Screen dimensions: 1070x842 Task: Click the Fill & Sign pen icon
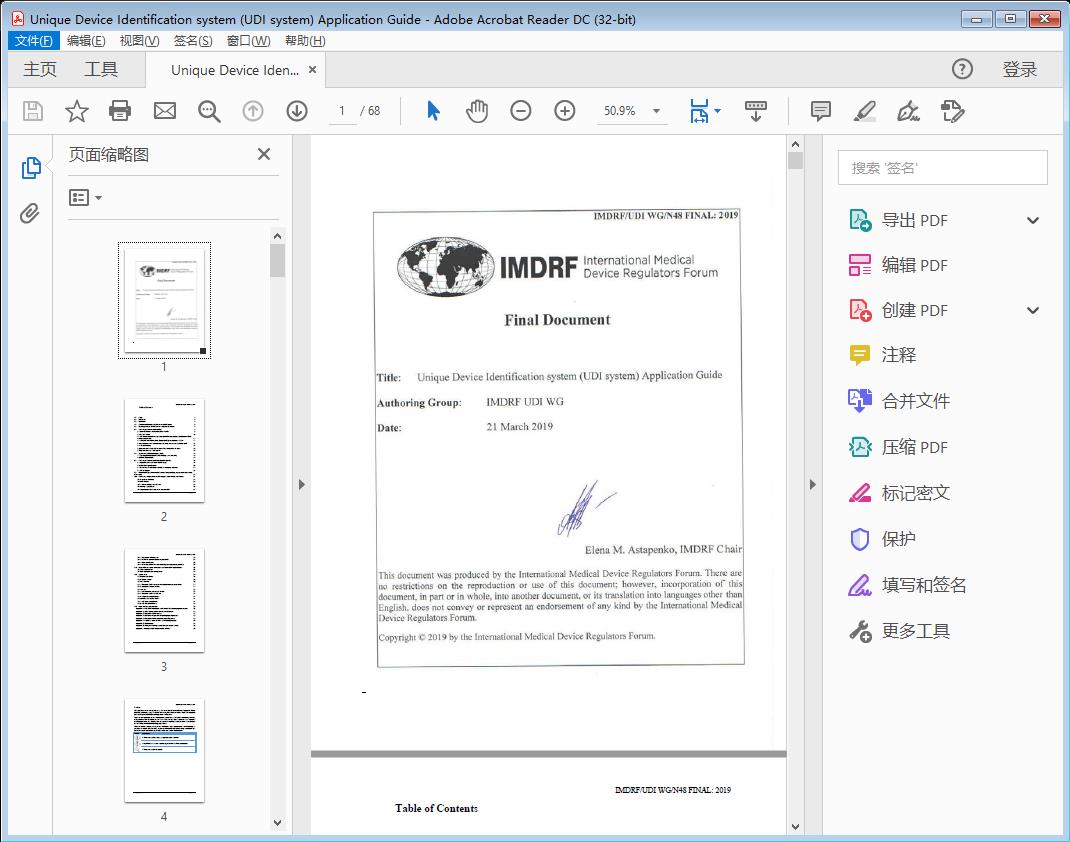coord(908,111)
